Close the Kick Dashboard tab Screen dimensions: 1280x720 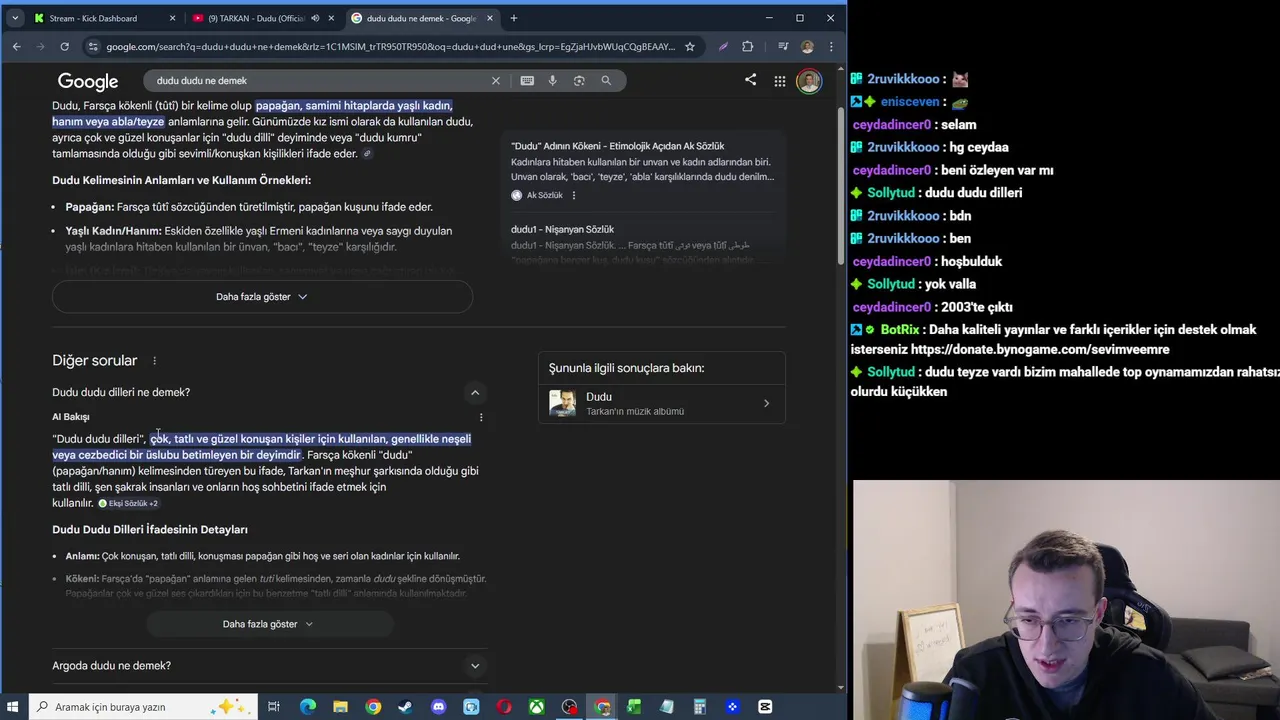pyautogui.click(x=173, y=18)
